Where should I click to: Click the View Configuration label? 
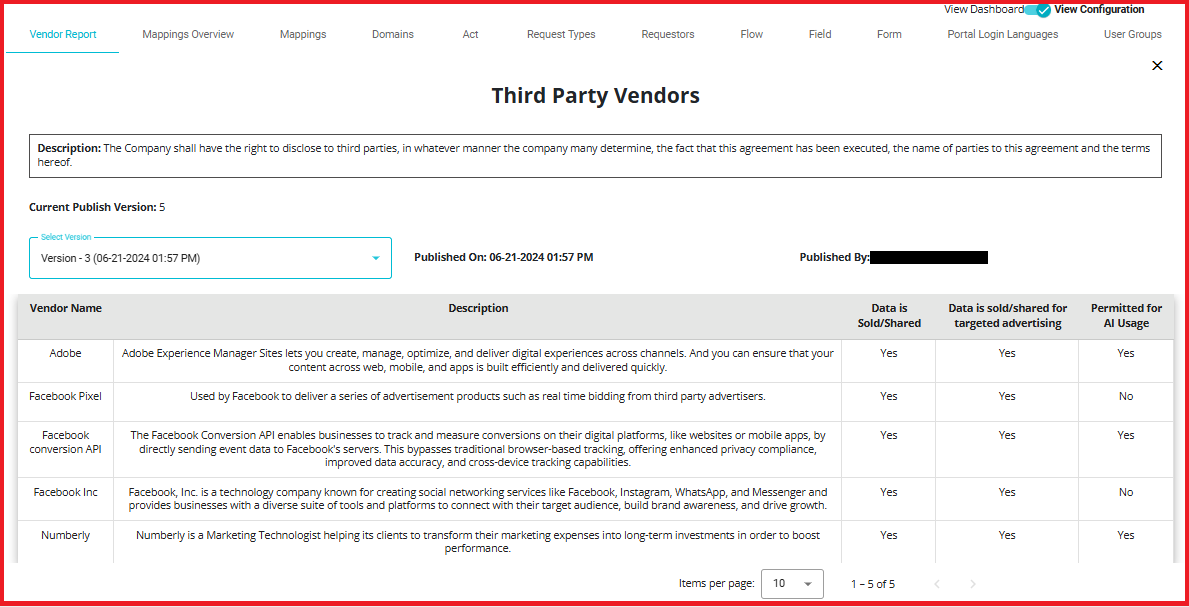1099,10
